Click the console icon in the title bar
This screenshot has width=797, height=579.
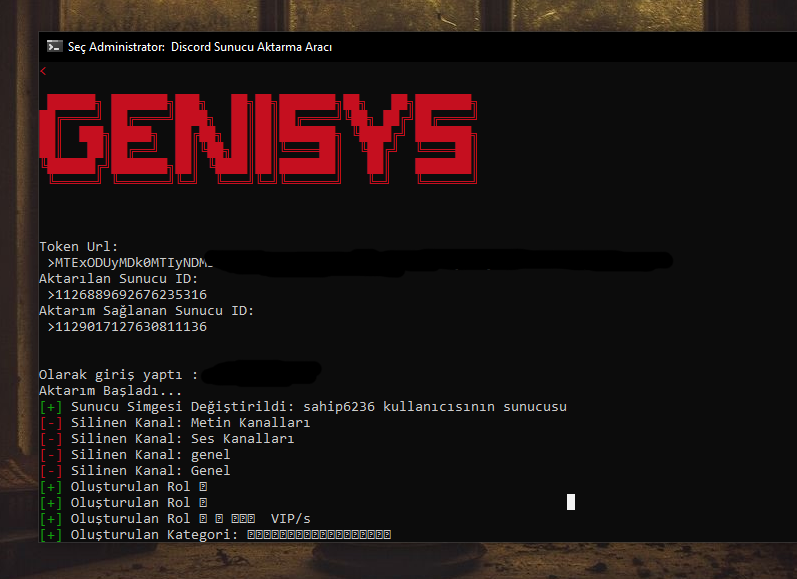coord(54,46)
